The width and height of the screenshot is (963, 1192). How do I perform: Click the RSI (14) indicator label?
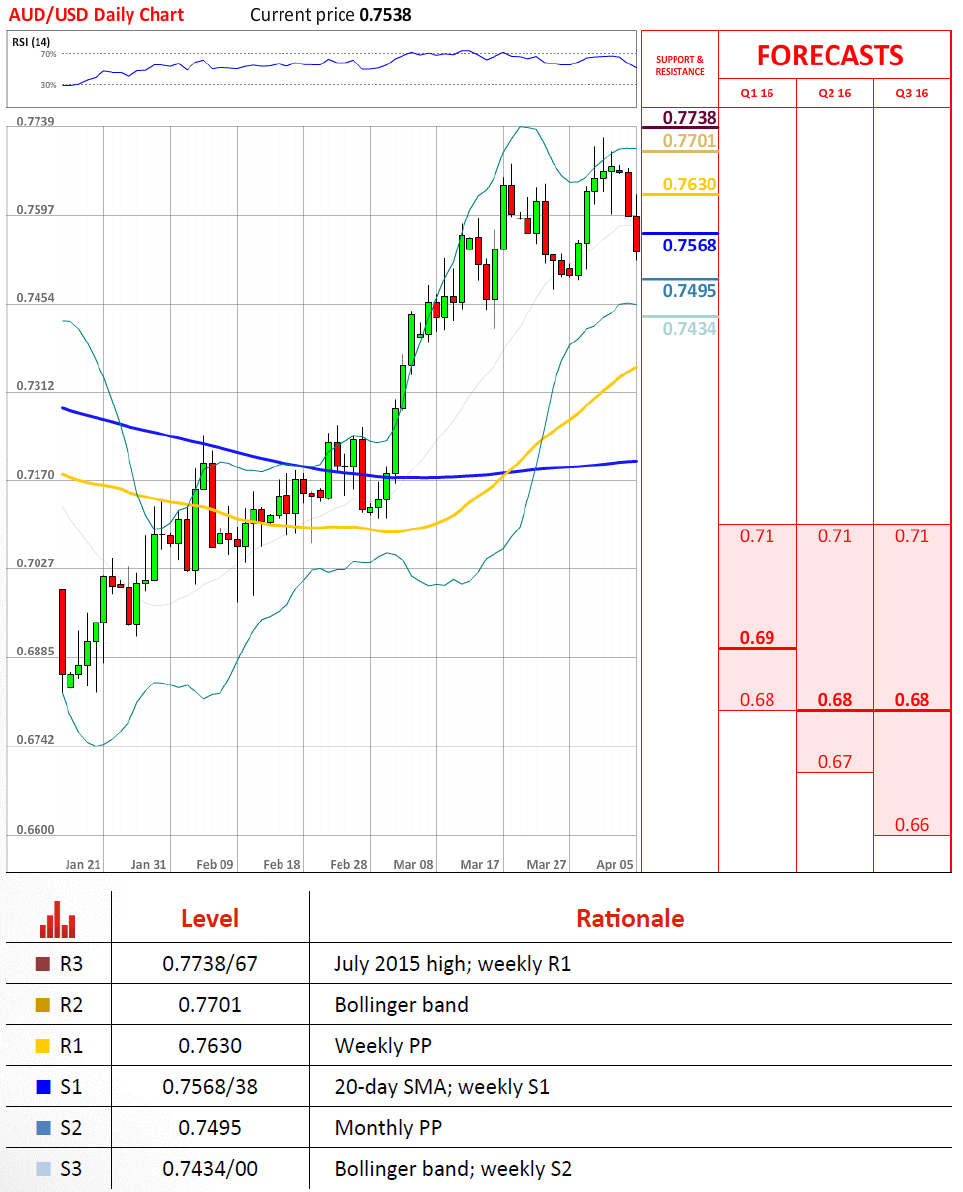point(31,42)
